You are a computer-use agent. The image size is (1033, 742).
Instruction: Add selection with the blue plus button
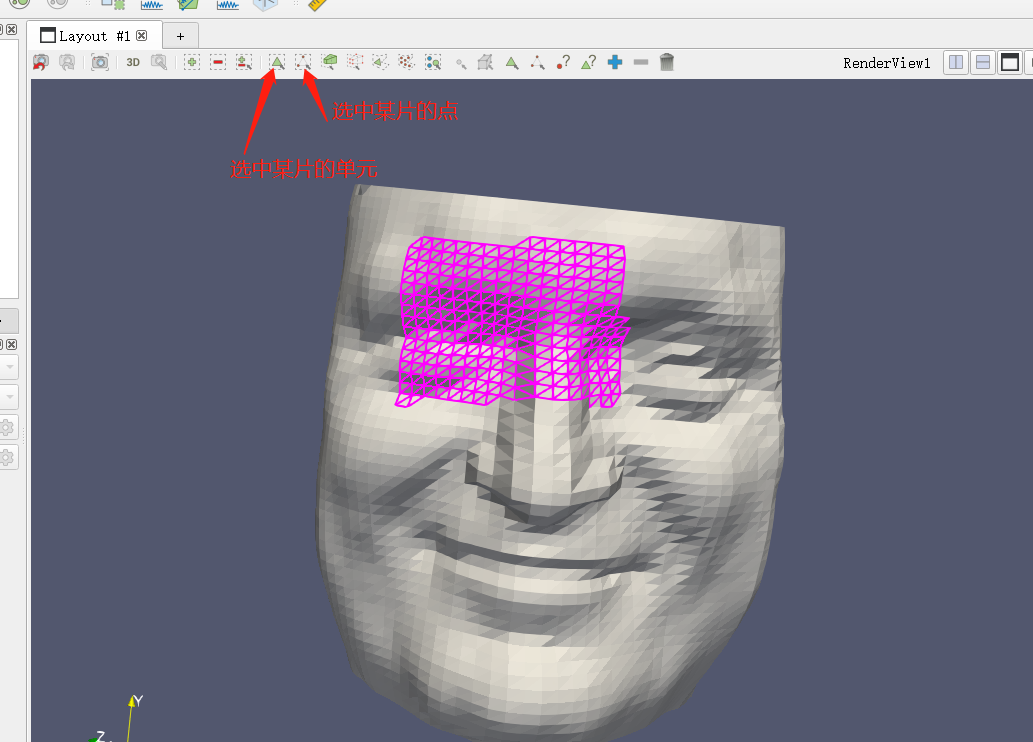coord(613,61)
